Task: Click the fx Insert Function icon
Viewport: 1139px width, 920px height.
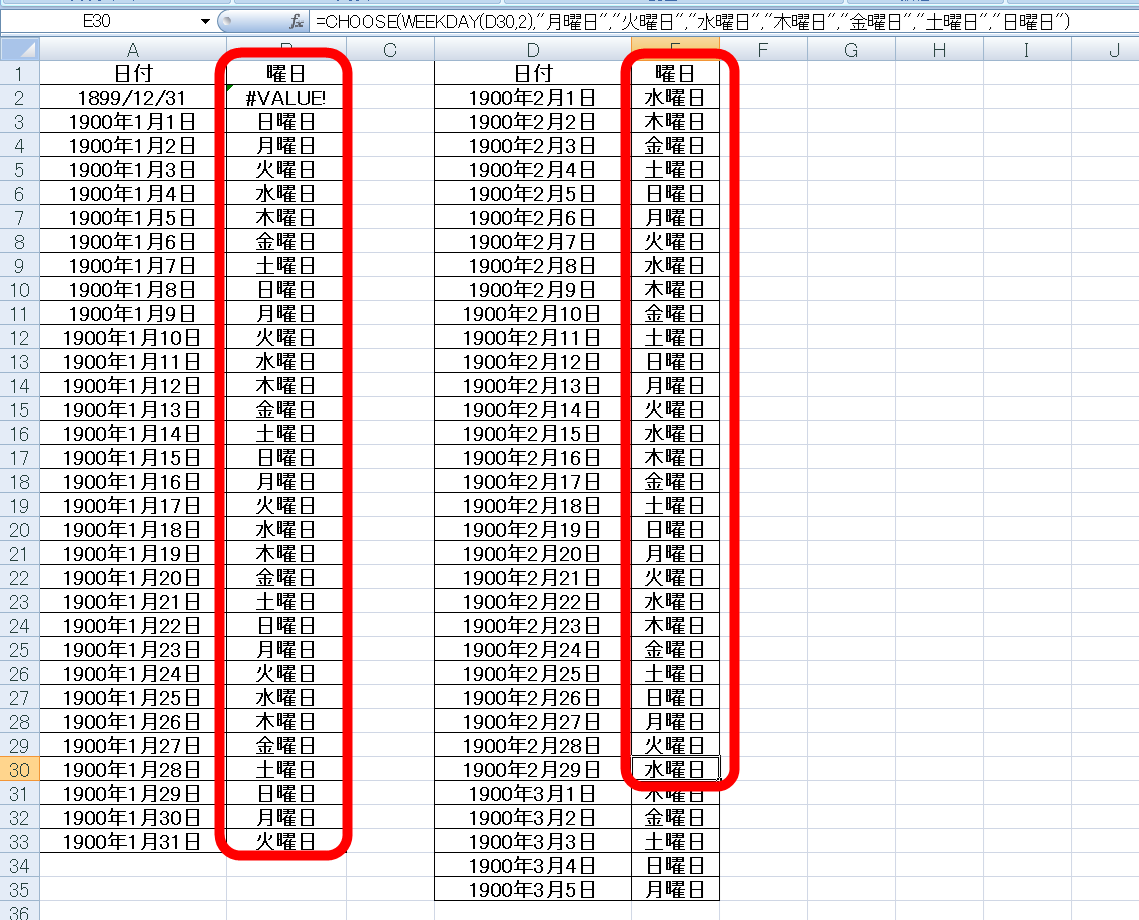Action: coord(296,21)
